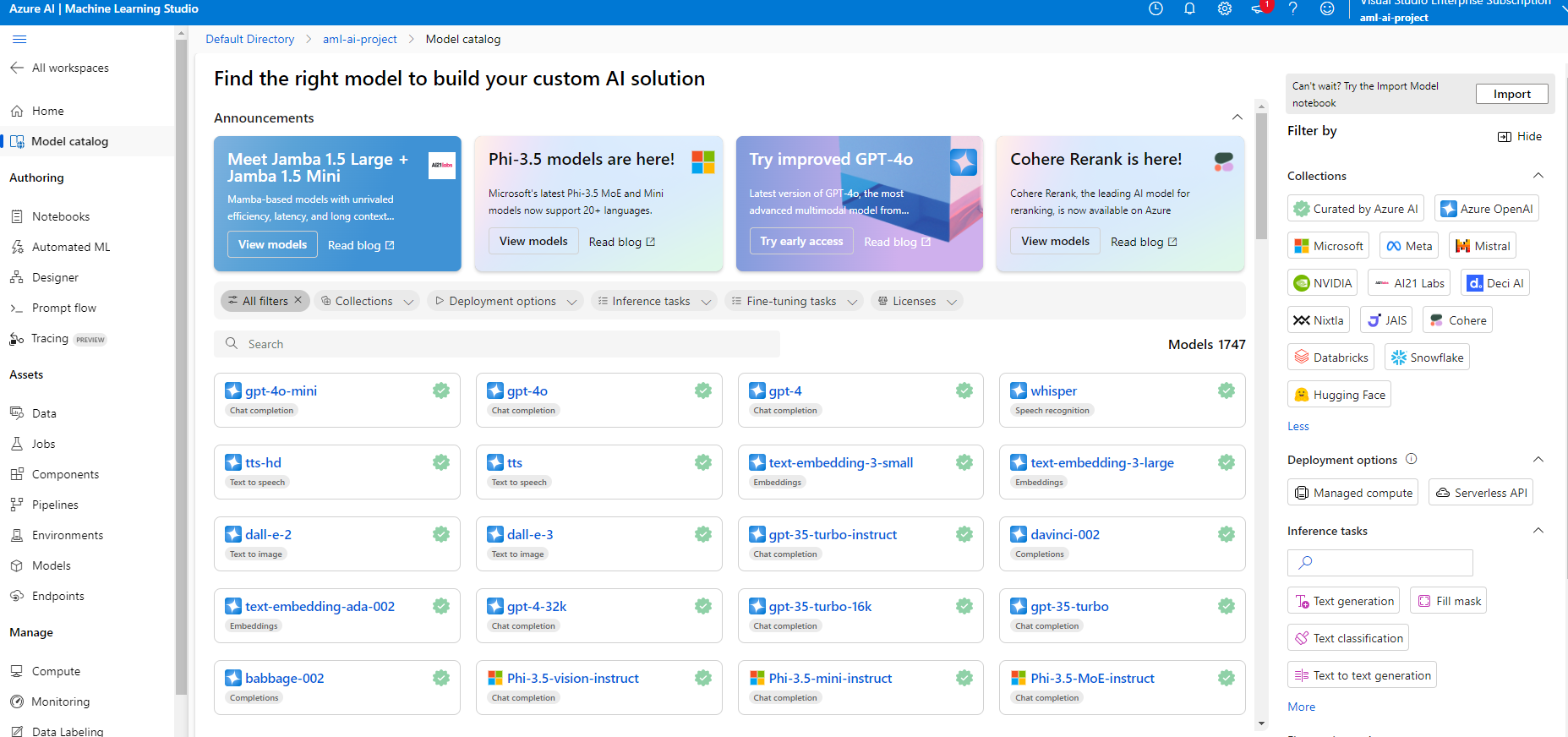The width and height of the screenshot is (1568, 737).
Task: Toggle the Curated by Azure AI collection filter
Action: [x=1355, y=209]
